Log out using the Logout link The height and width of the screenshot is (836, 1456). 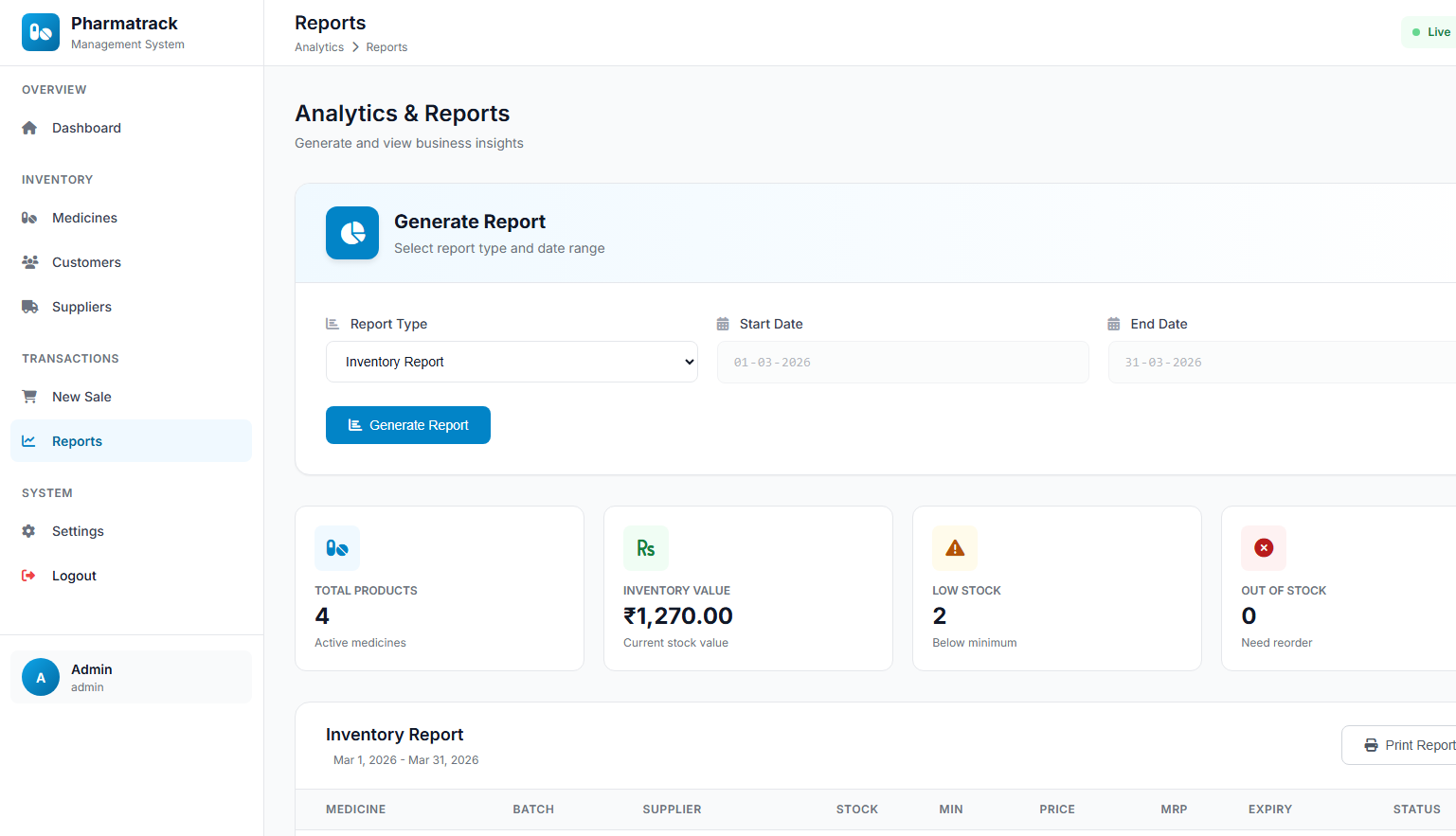click(x=74, y=576)
